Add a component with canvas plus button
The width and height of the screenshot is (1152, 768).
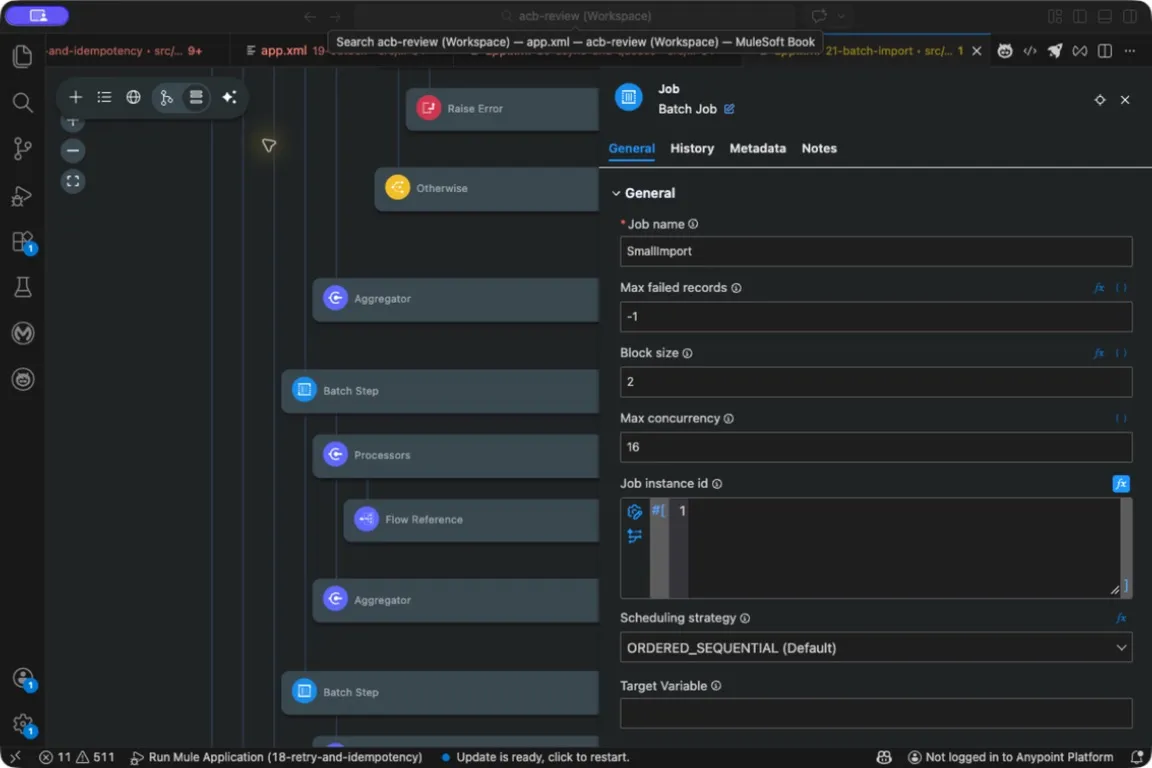(x=76, y=97)
